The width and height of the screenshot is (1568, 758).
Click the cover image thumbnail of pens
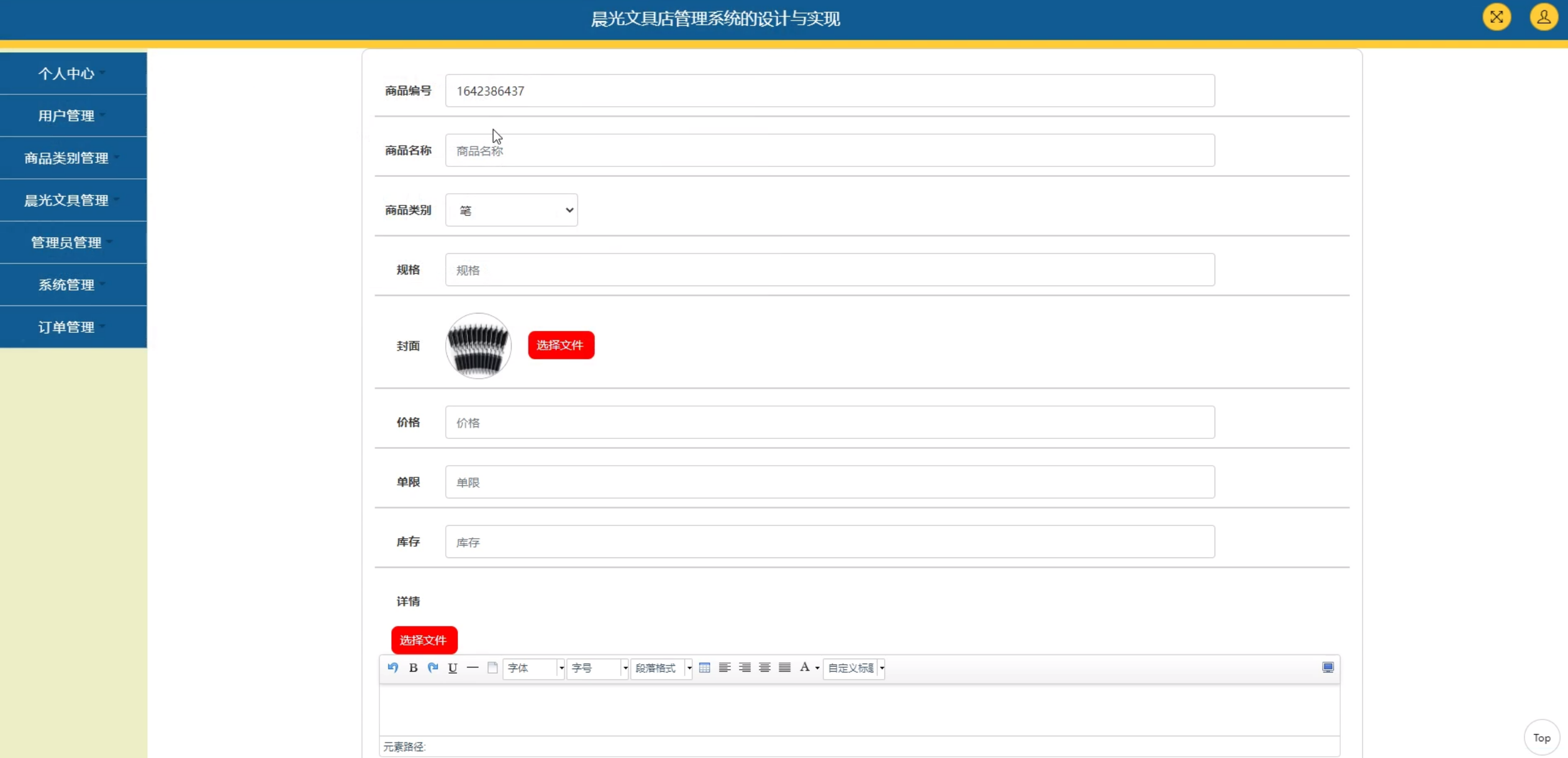(478, 346)
